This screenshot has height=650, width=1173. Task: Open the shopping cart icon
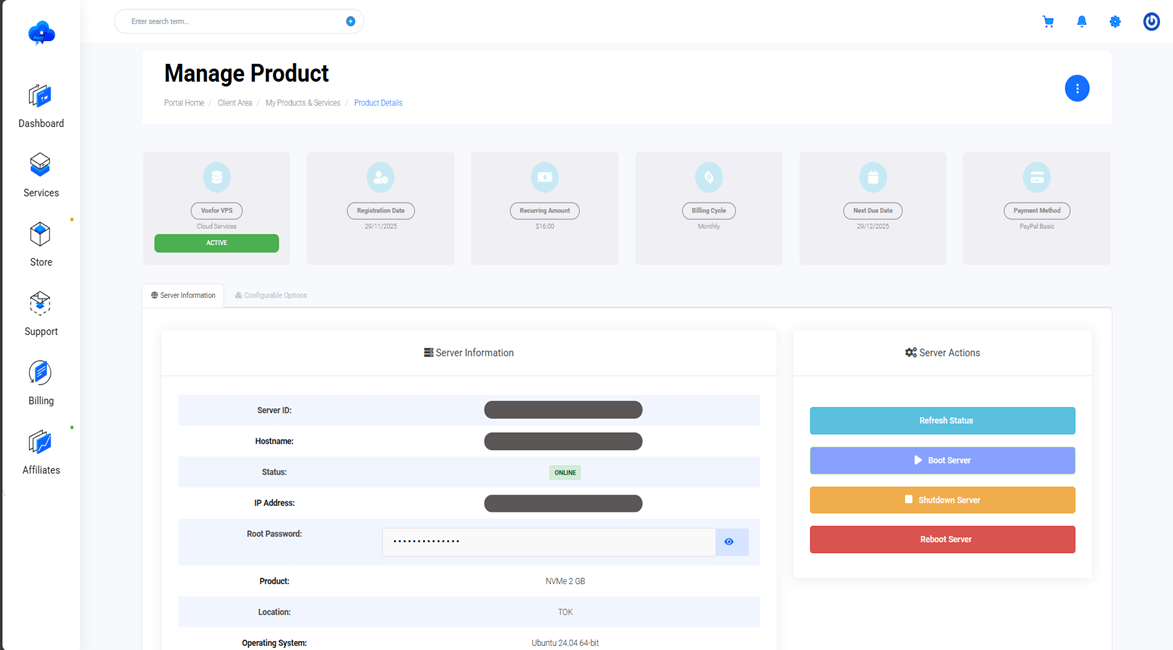click(1048, 21)
